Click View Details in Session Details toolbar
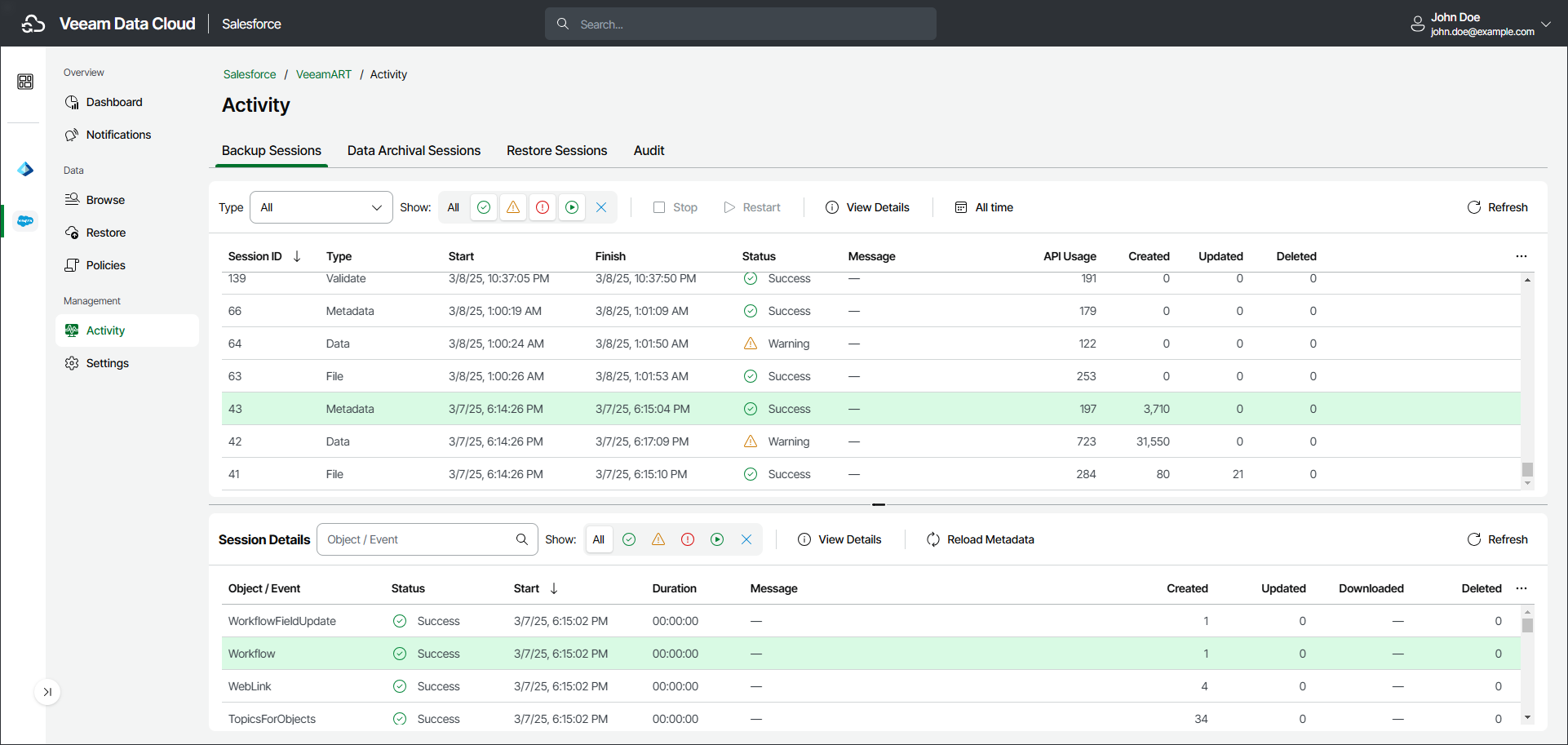The width and height of the screenshot is (1568, 745). pyautogui.click(x=839, y=539)
